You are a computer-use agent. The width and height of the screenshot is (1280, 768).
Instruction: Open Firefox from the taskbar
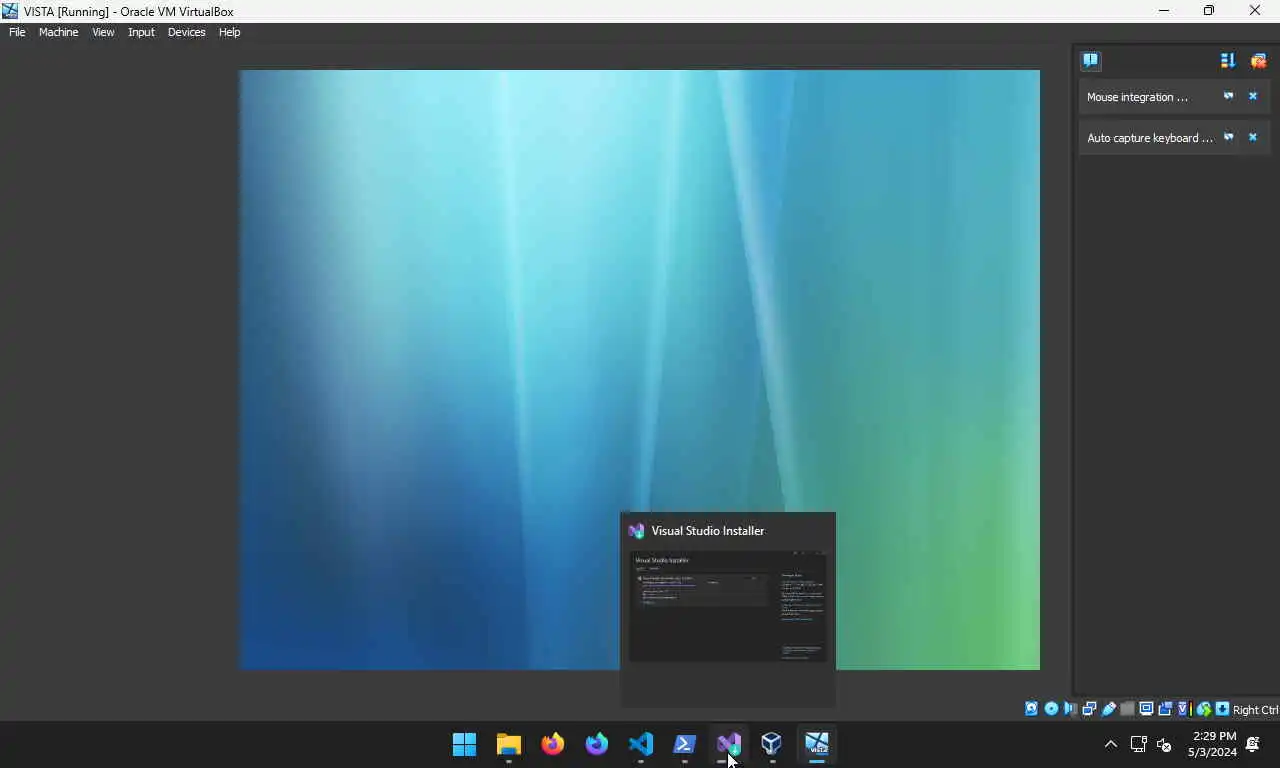pyautogui.click(x=553, y=744)
